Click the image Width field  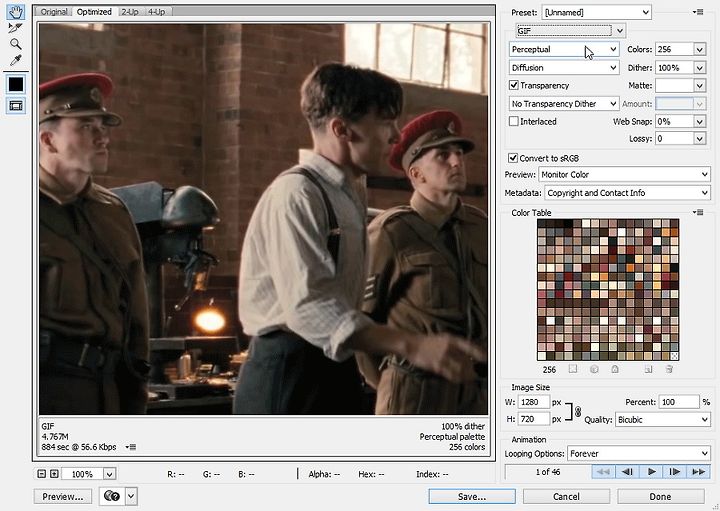534,402
